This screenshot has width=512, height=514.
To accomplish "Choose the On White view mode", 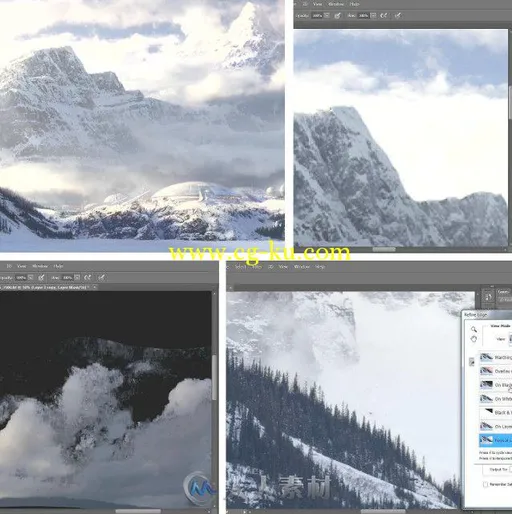I will click(x=496, y=399).
